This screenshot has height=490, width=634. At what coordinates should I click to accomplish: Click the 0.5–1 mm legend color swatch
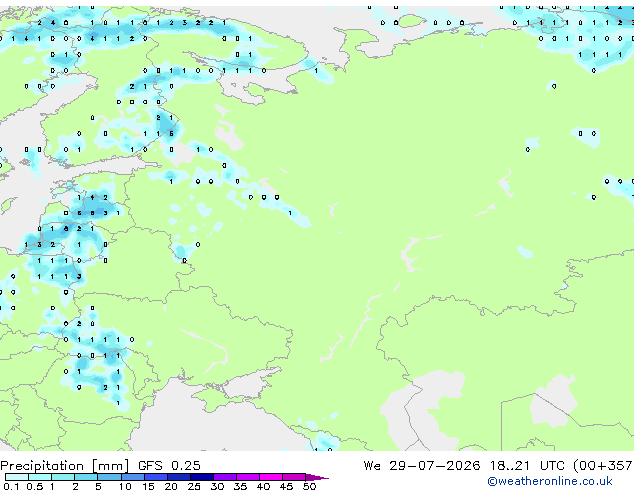tap(40, 477)
